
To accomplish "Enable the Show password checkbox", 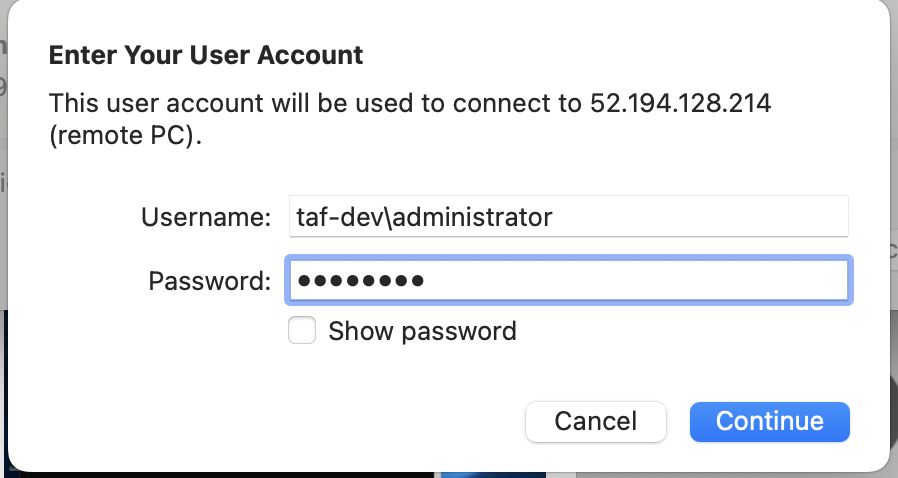I will (302, 331).
